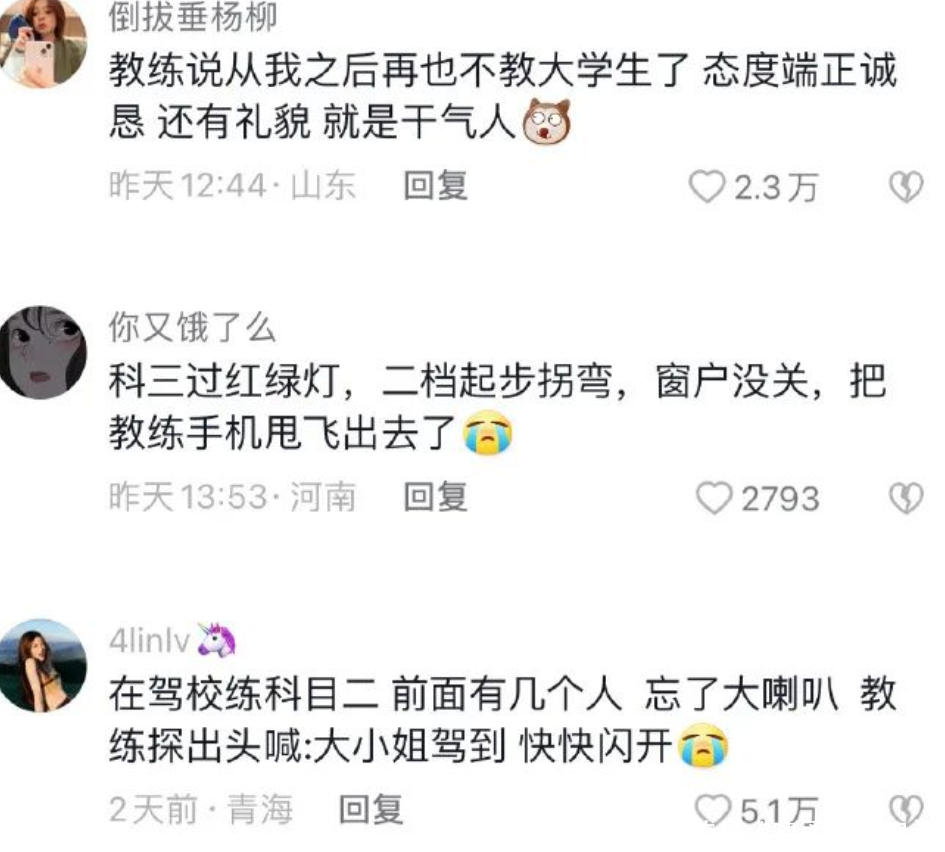Open username 倒拔垂杨柳 profile link
The image size is (945, 852).
193,17
